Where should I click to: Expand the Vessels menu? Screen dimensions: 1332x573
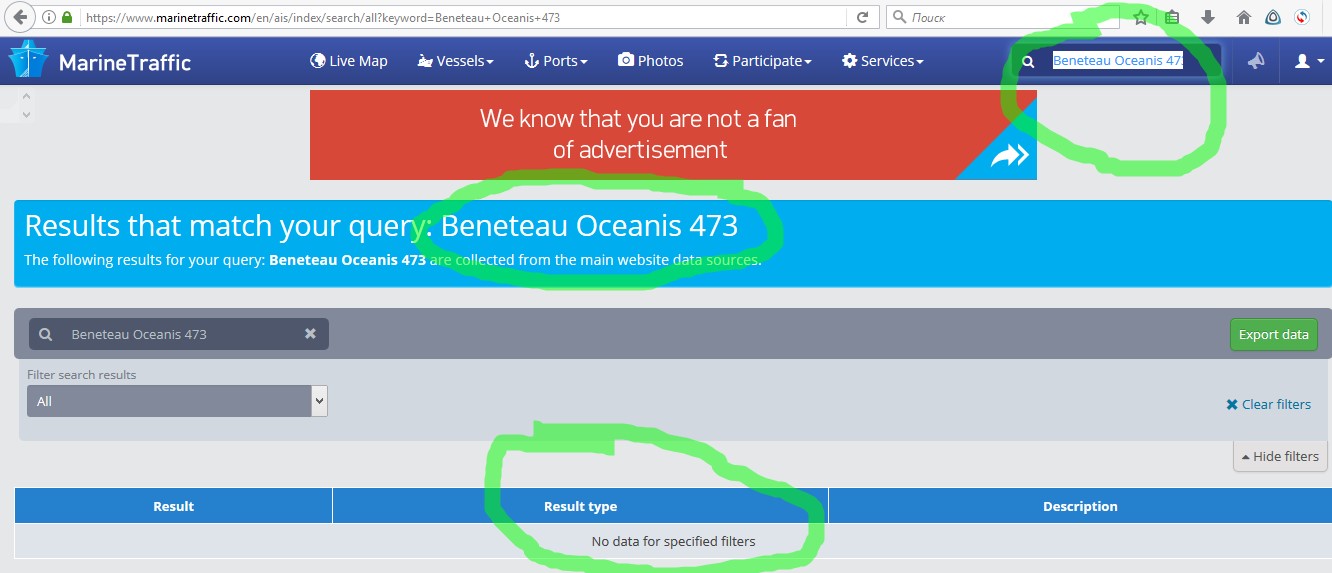(456, 61)
